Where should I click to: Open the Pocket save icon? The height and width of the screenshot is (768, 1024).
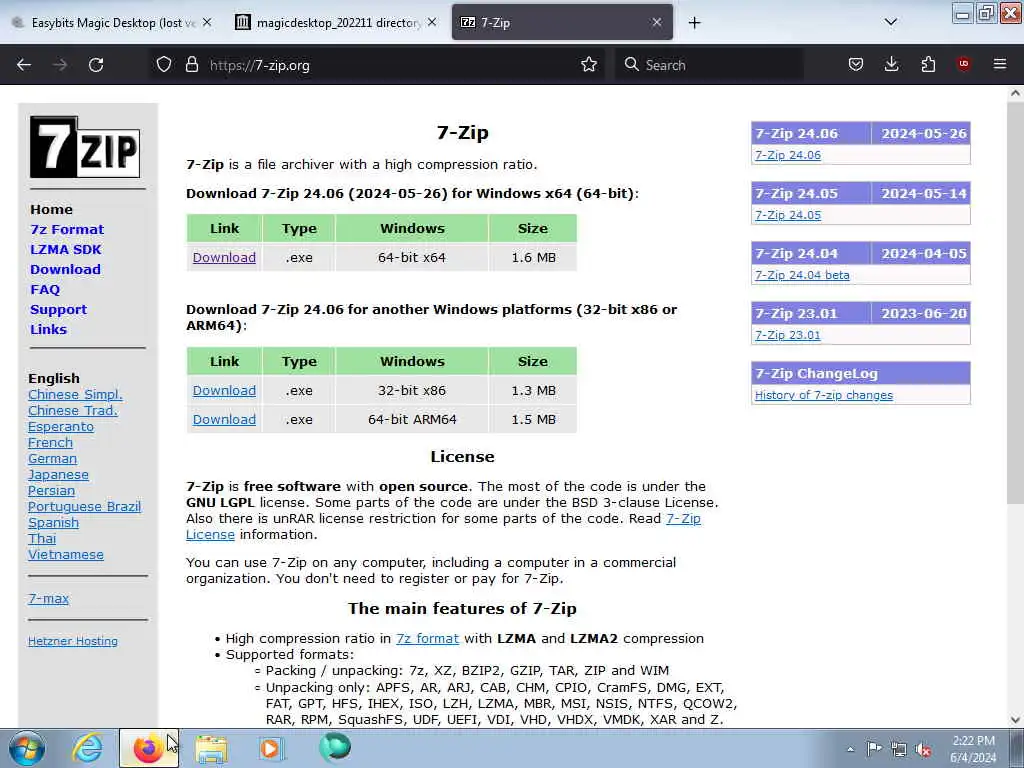coord(856,65)
